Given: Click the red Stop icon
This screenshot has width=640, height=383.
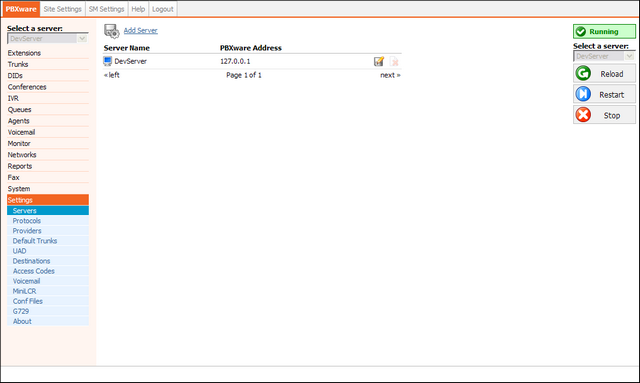Looking at the screenshot, I should click(583, 115).
